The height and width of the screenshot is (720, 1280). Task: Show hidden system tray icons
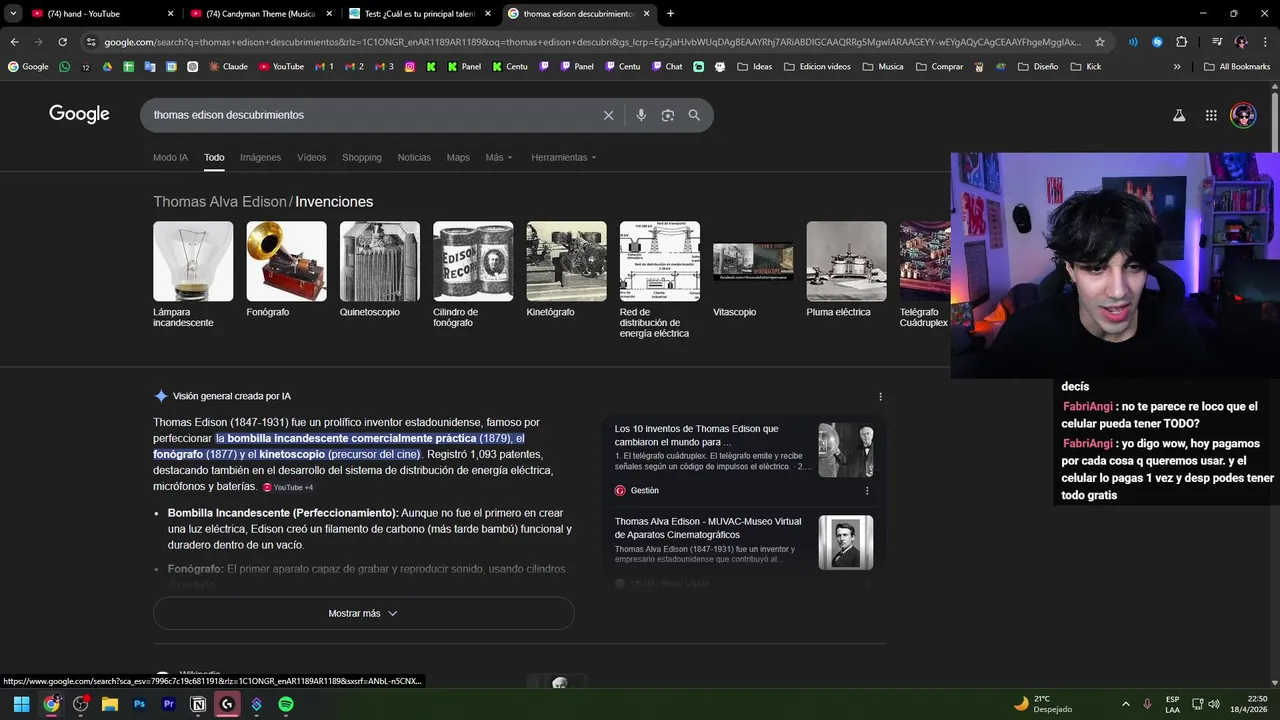(x=1125, y=704)
